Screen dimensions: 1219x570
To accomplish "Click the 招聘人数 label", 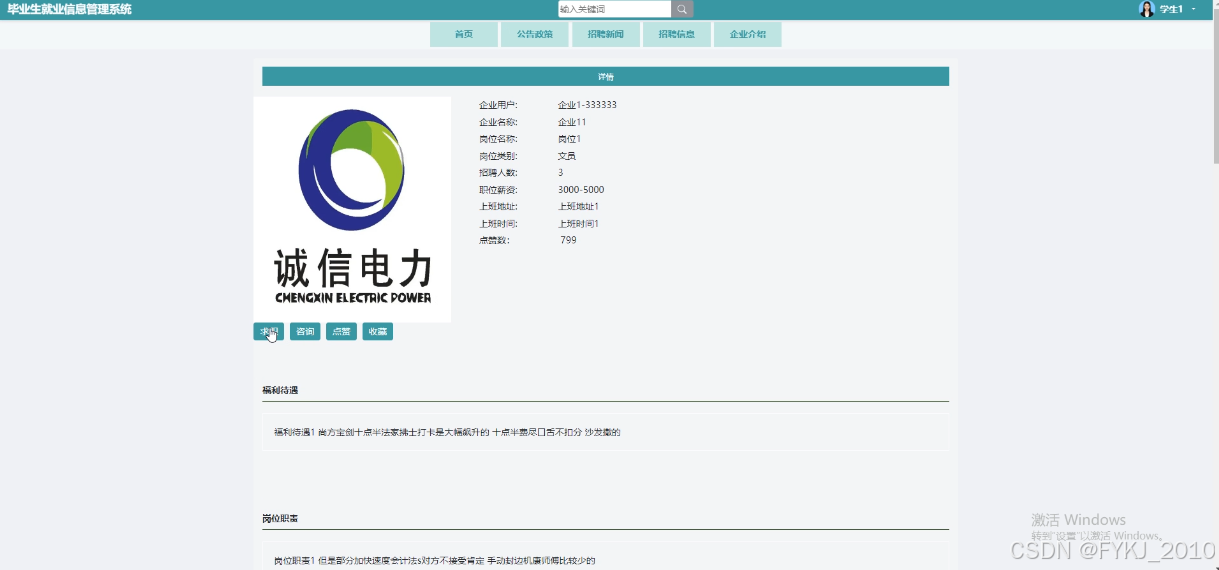I will point(498,173).
